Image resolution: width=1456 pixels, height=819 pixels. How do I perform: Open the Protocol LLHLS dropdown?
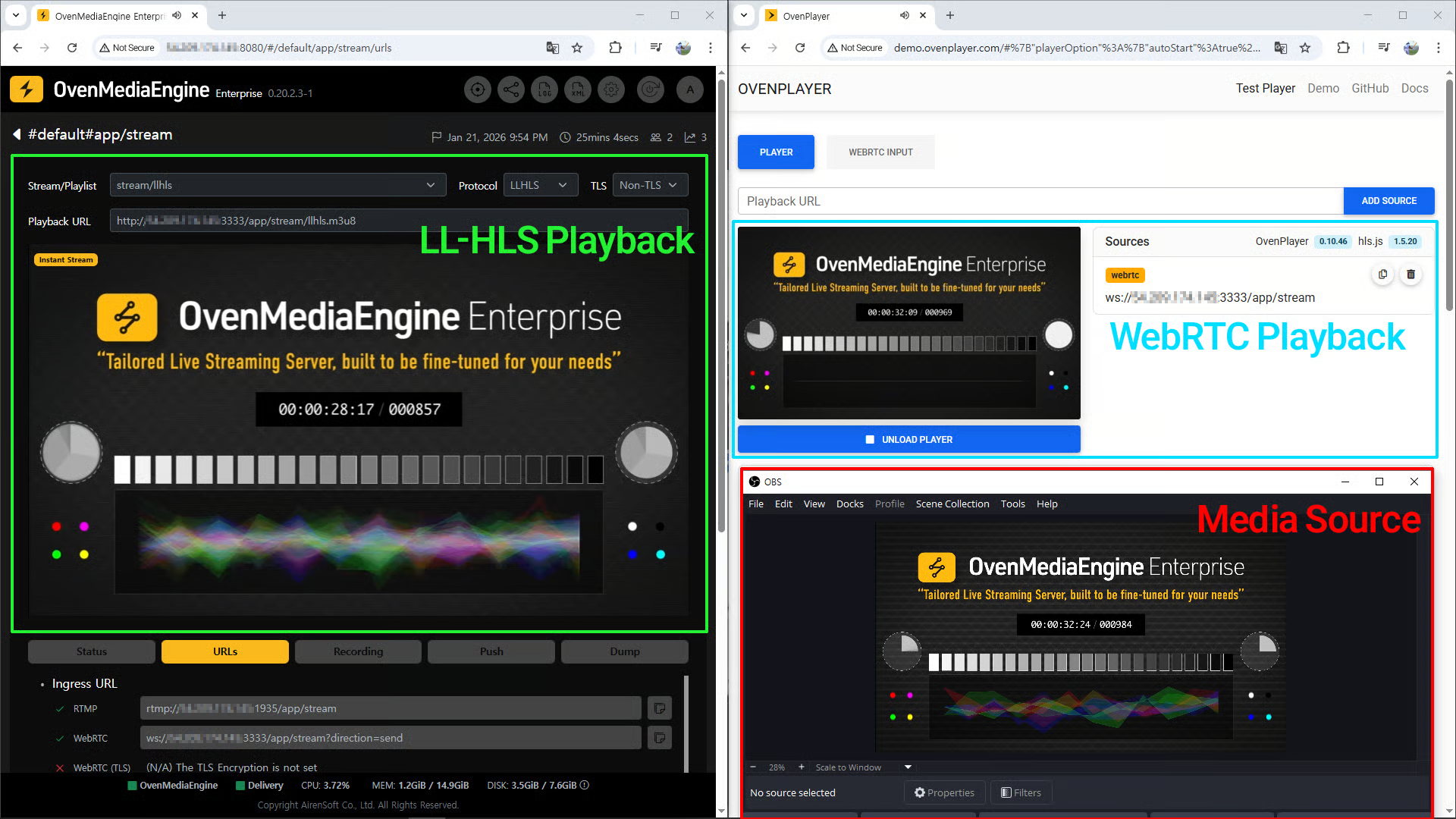[x=539, y=185]
